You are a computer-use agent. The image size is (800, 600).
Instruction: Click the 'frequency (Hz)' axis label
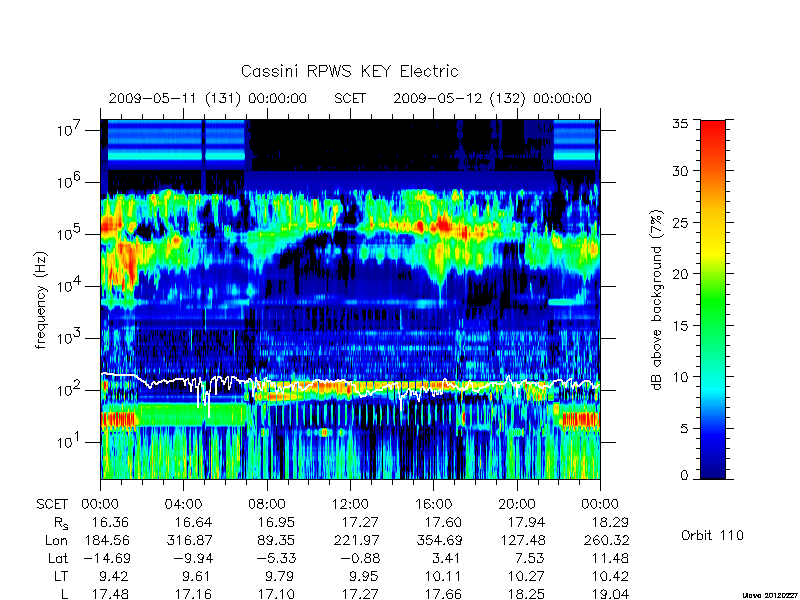41,300
